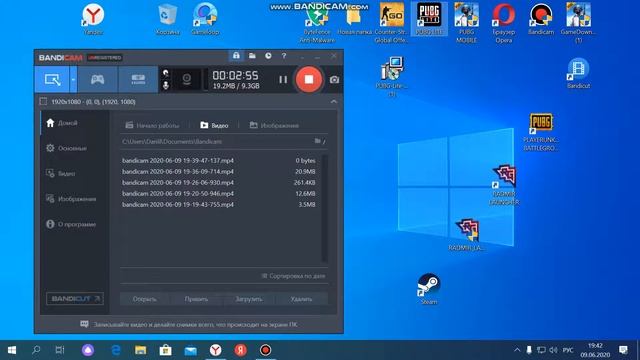Select bandicam 2020-06-09 19-20-50-946.mp4 file
Screen dimensions: 640x360
point(219,193)
